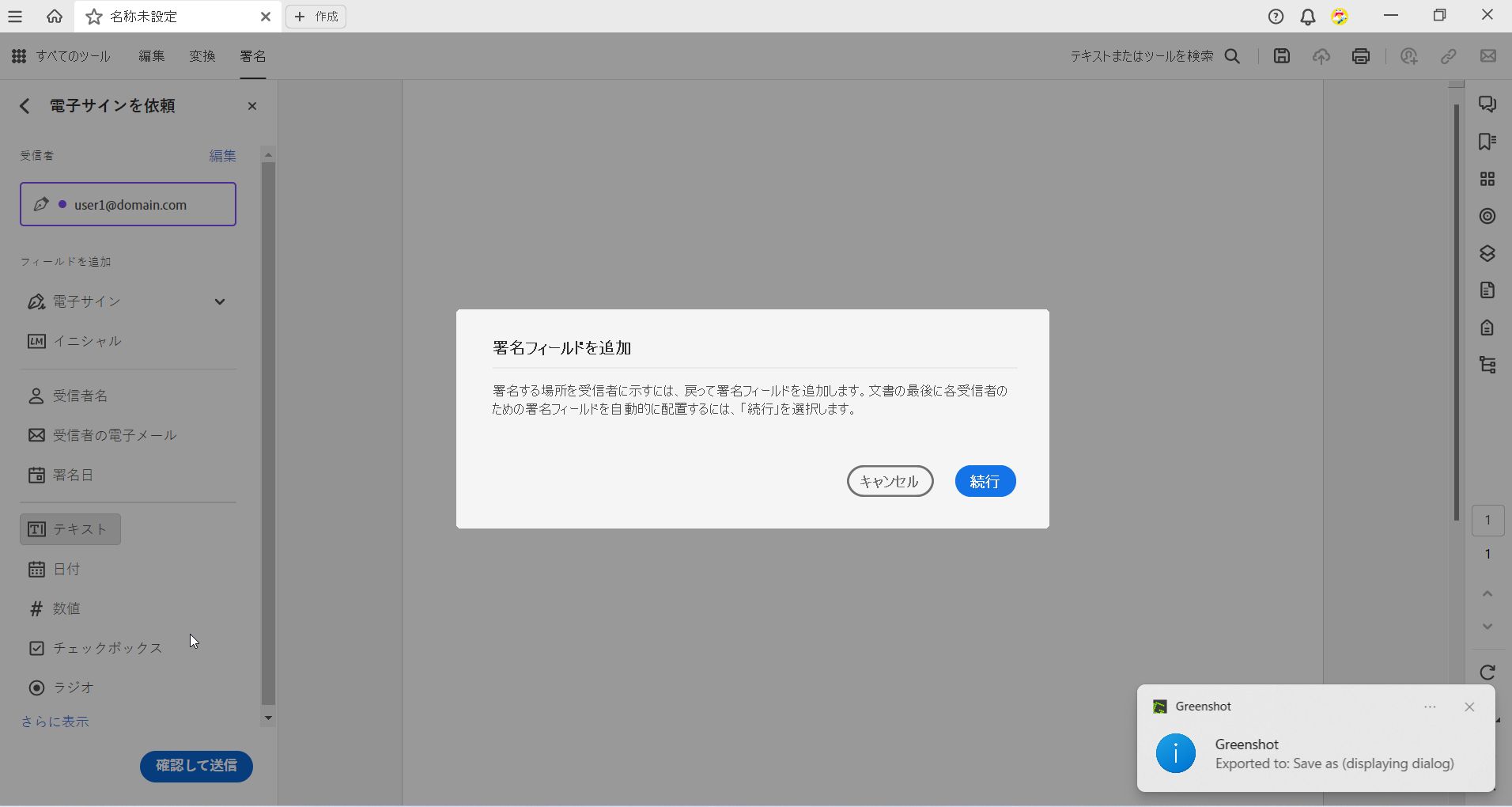The image size is (1512, 807).
Task: Switch to the 変換 tab
Action: click(202, 56)
